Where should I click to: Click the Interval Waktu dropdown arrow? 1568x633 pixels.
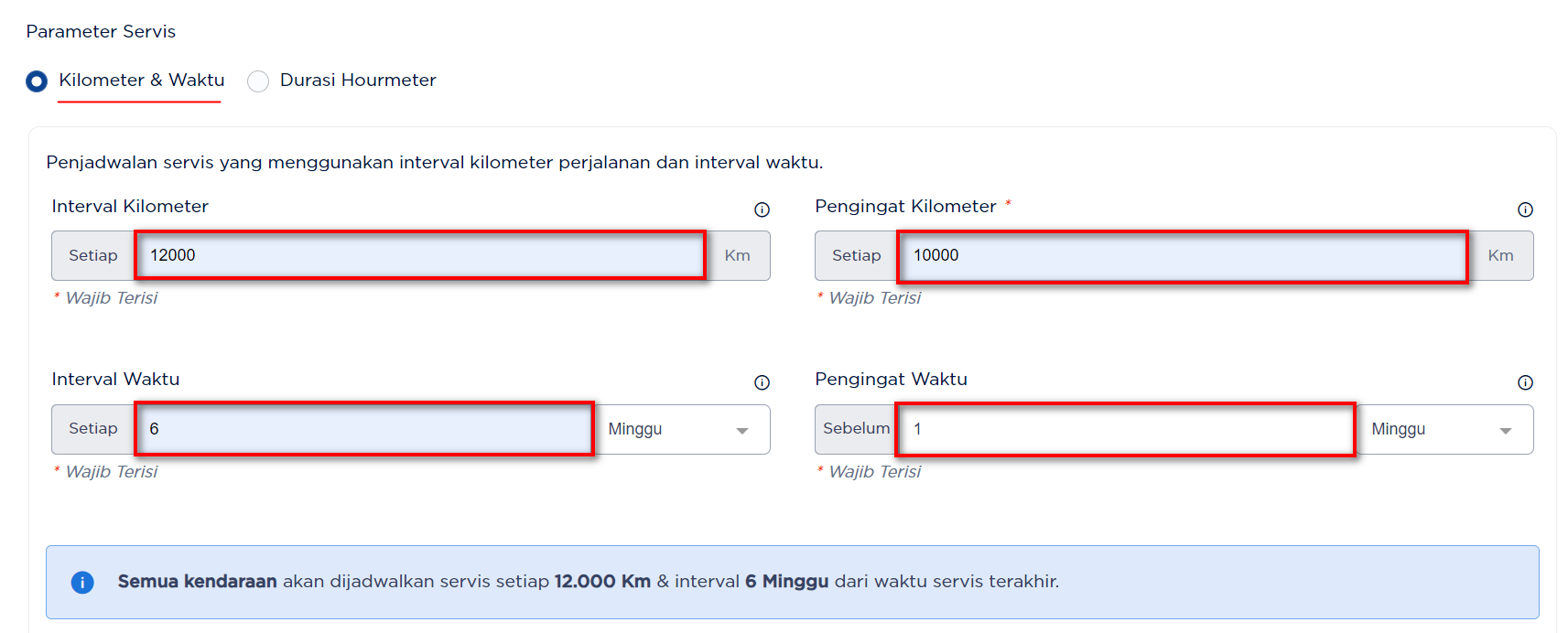742,431
